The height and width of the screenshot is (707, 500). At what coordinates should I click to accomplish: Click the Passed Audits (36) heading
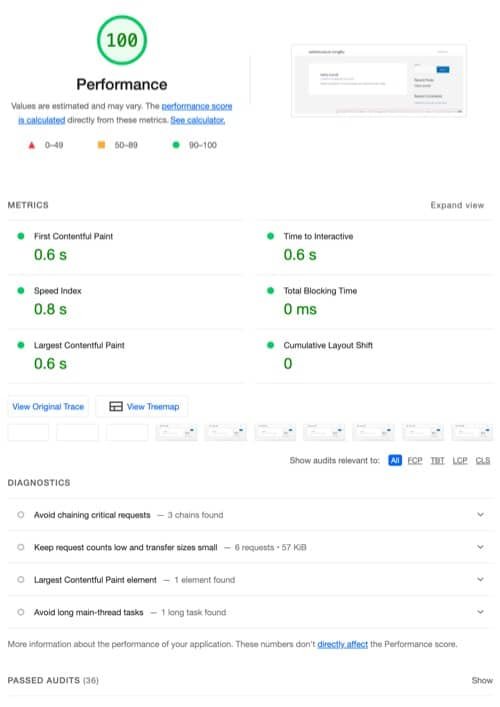[53, 680]
